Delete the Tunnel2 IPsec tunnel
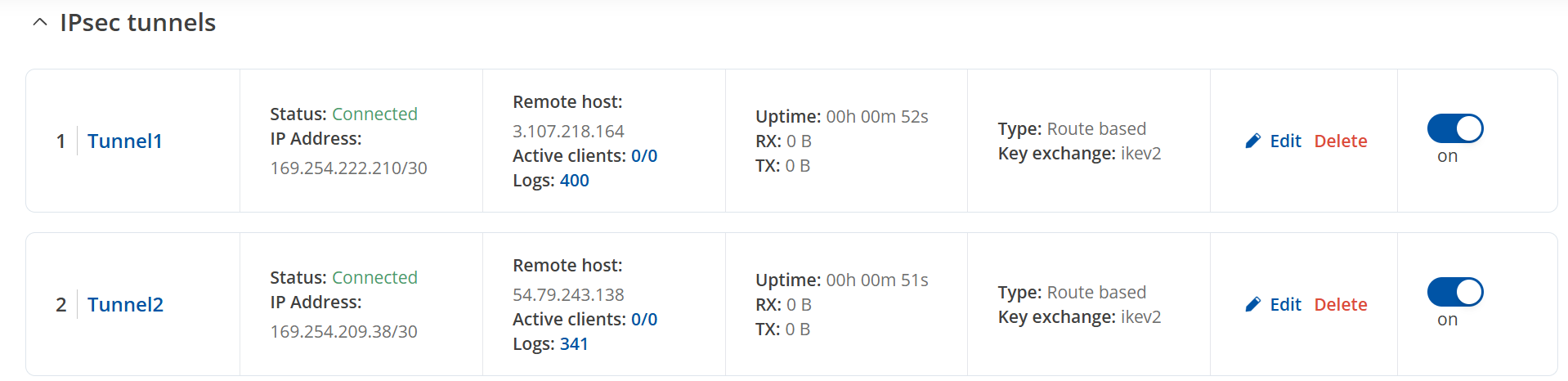 pyautogui.click(x=1341, y=305)
